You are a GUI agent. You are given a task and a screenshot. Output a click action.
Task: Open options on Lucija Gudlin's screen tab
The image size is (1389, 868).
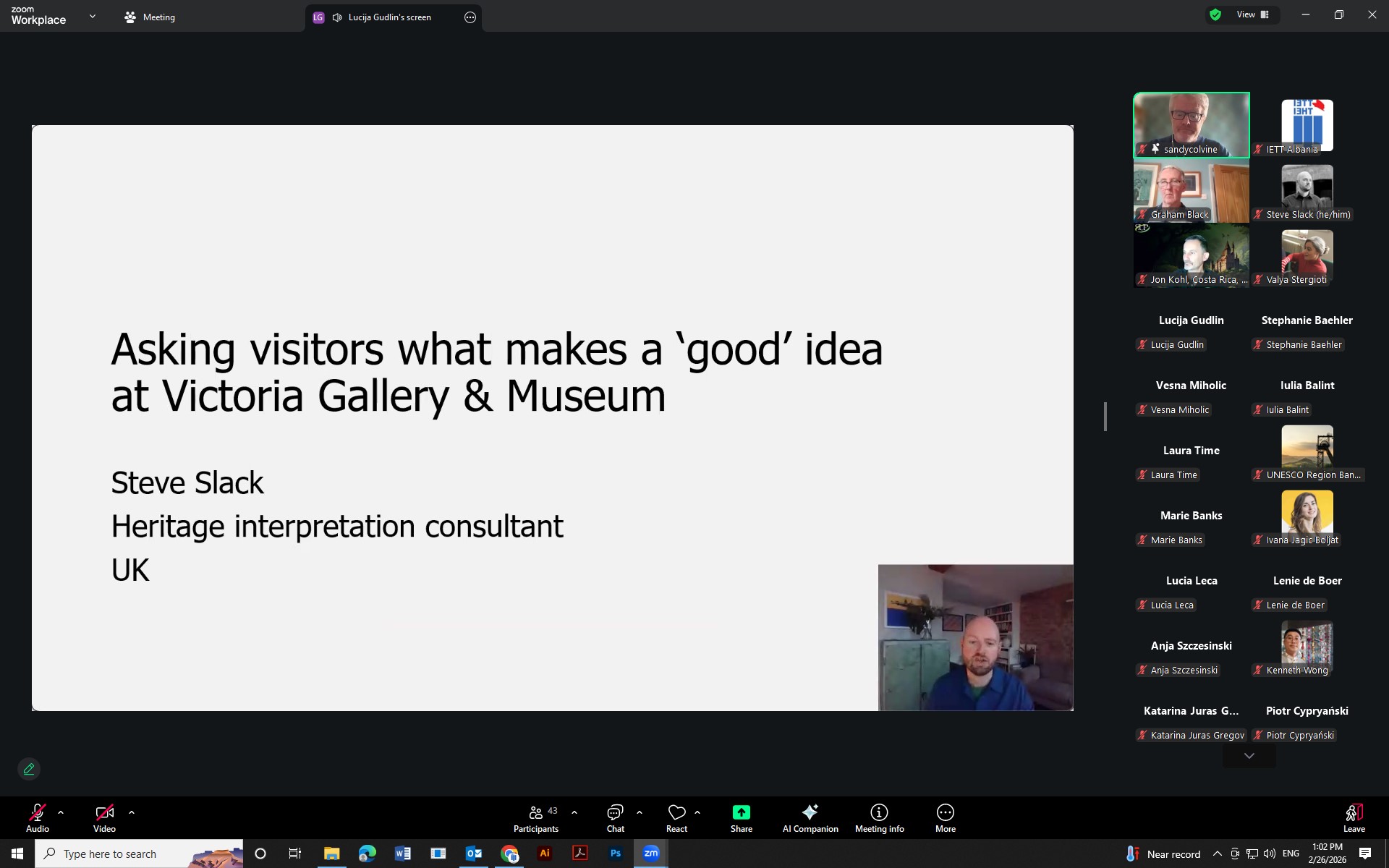pos(470,17)
